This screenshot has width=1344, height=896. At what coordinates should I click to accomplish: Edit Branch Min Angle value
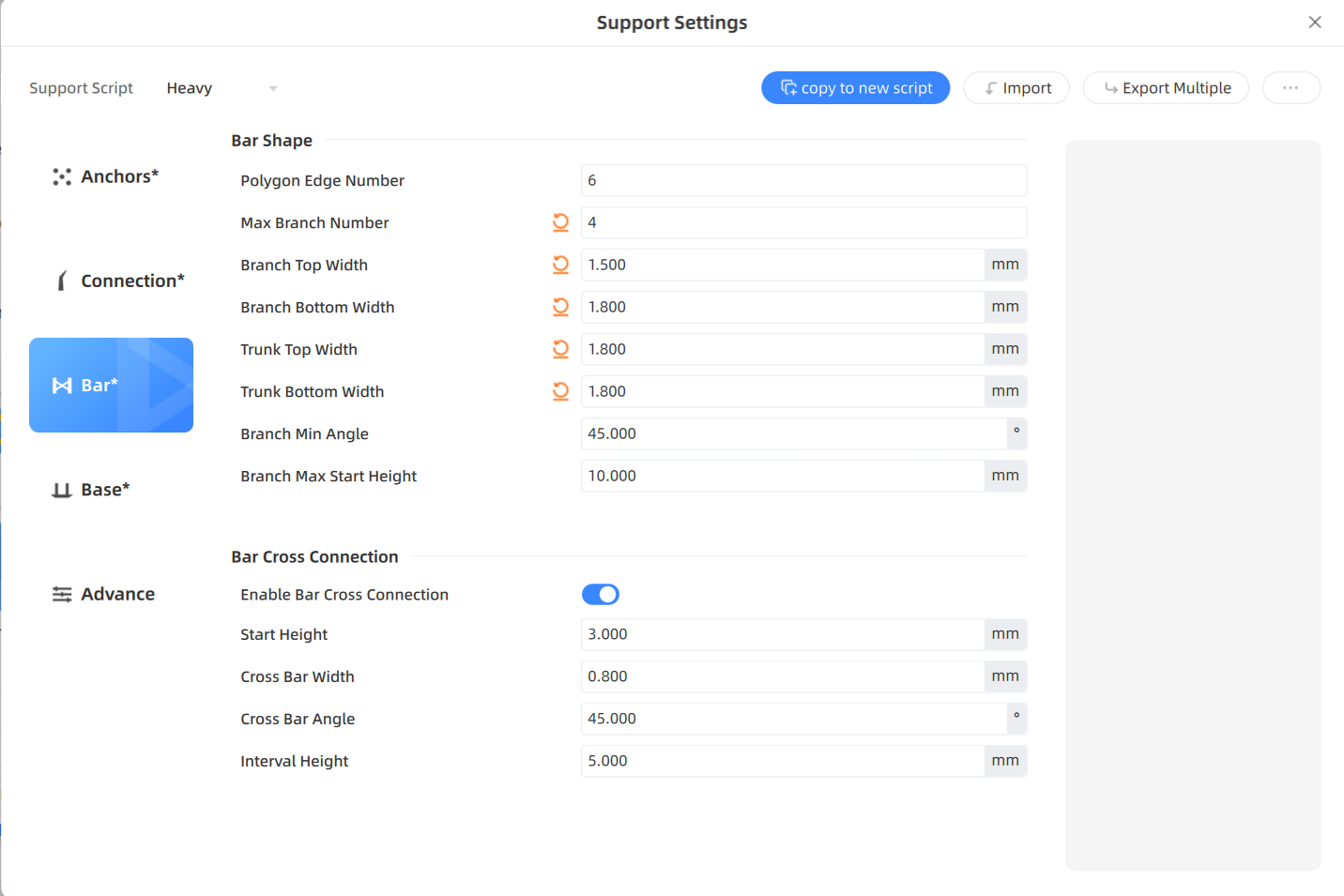[x=794, y=433]
